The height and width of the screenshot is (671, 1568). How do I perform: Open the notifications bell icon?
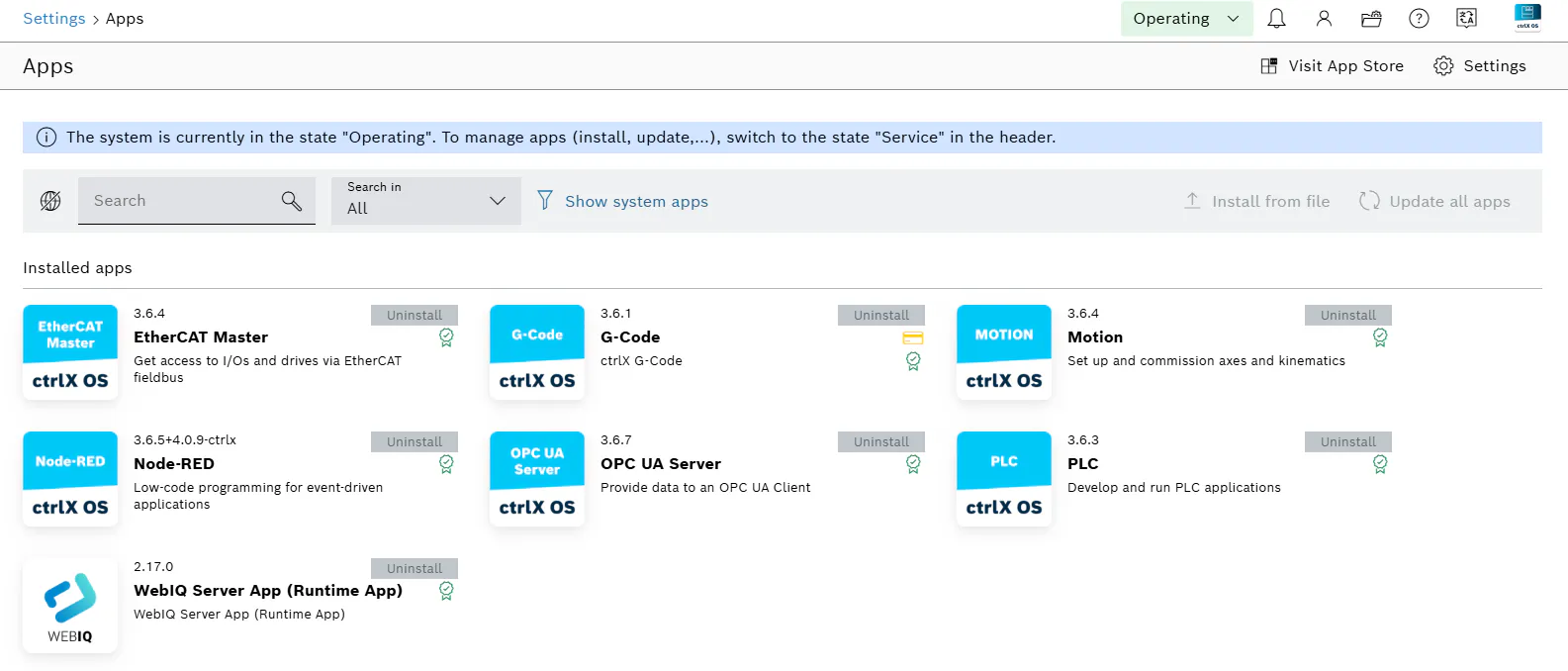point(1276,19)
